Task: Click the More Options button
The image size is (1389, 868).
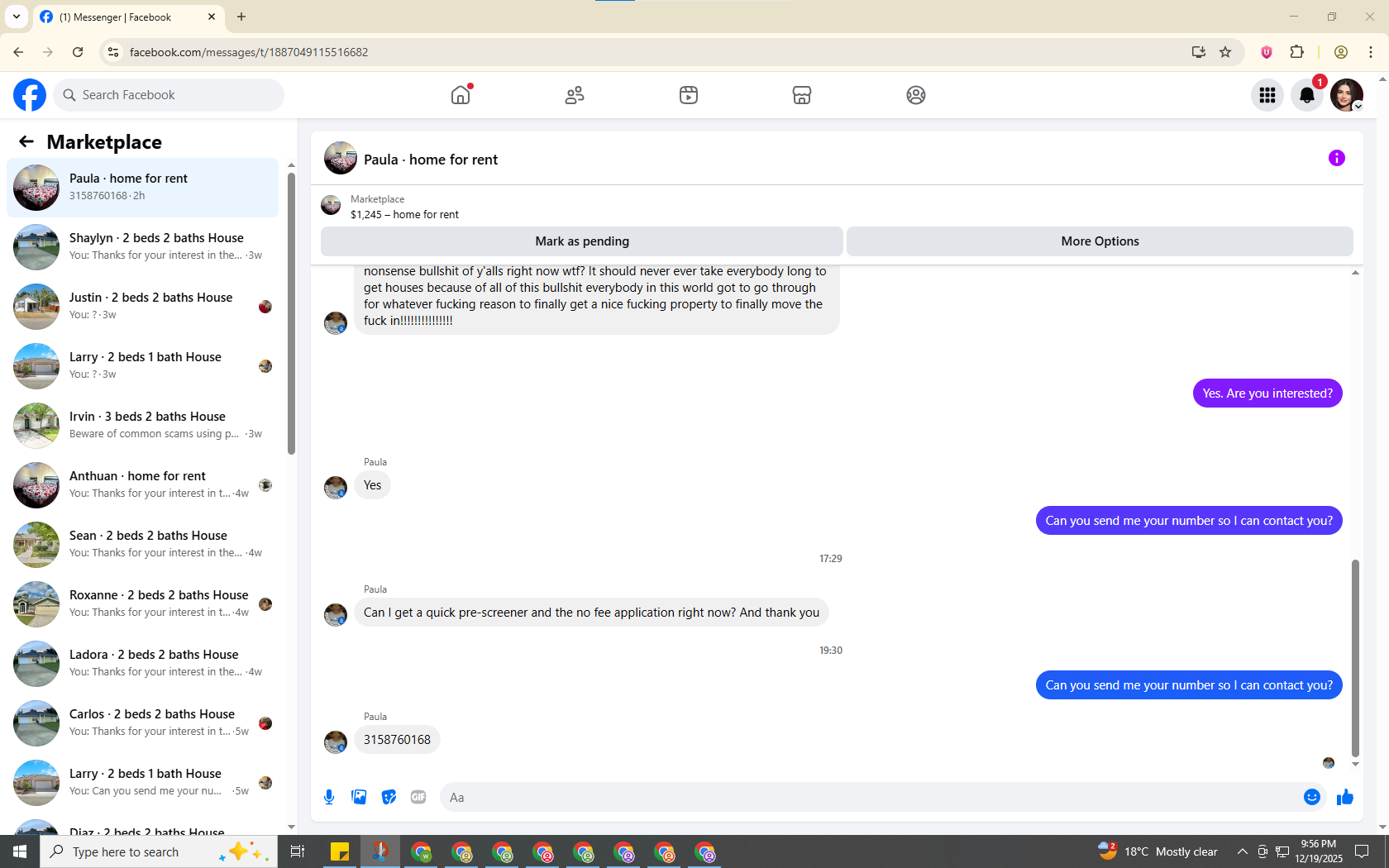Action: pos(1100,241)
